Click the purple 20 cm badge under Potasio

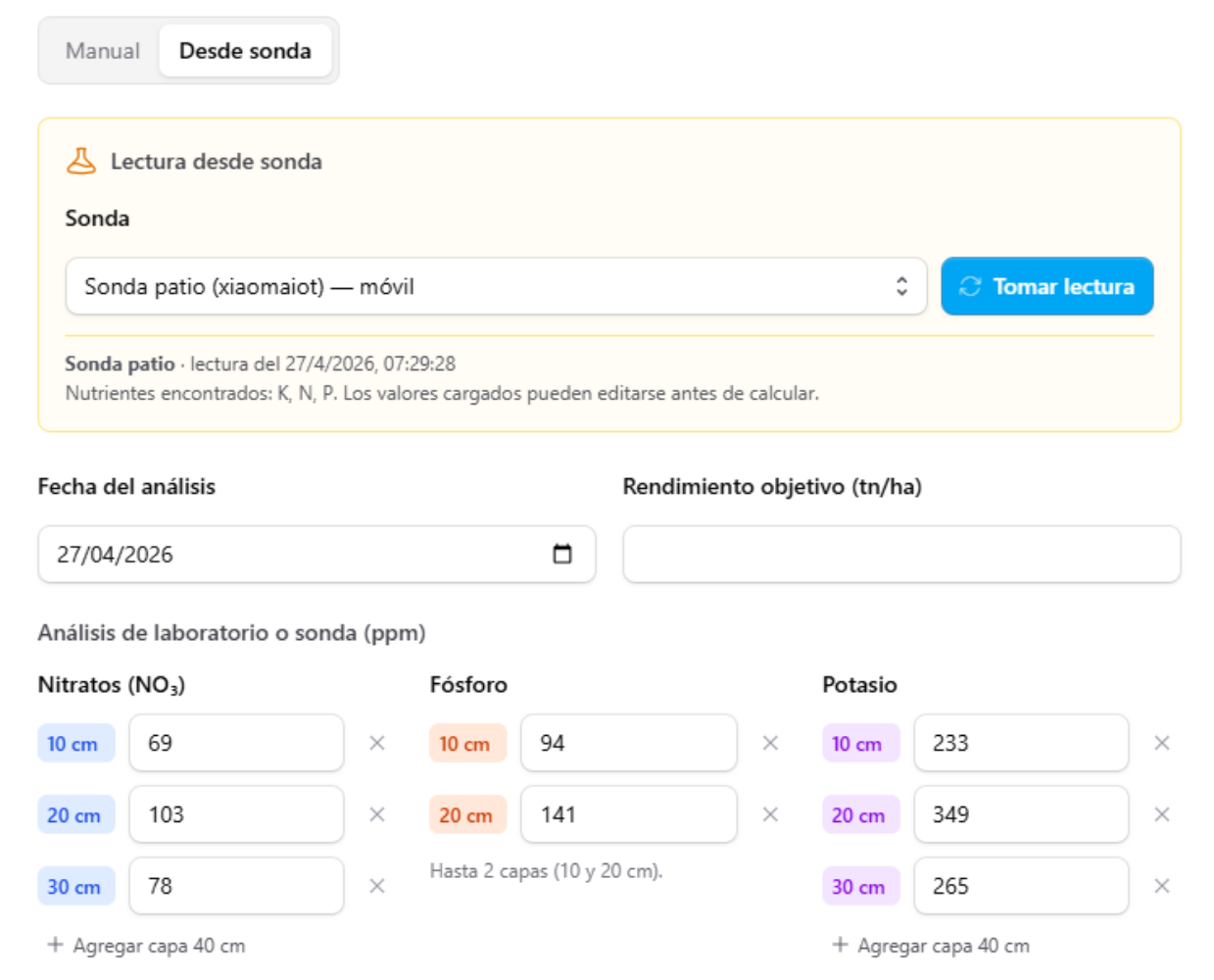pos(860,815)
